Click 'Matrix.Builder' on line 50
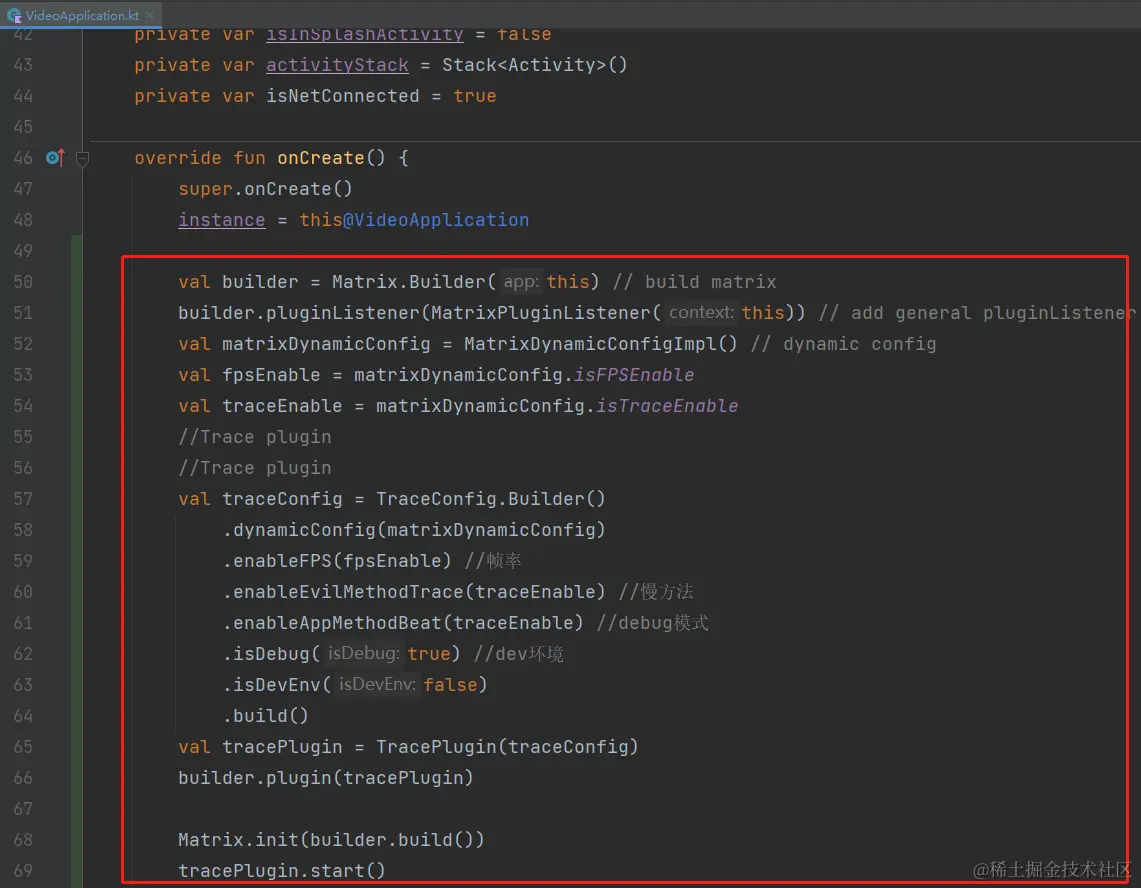 pos(409,282)
